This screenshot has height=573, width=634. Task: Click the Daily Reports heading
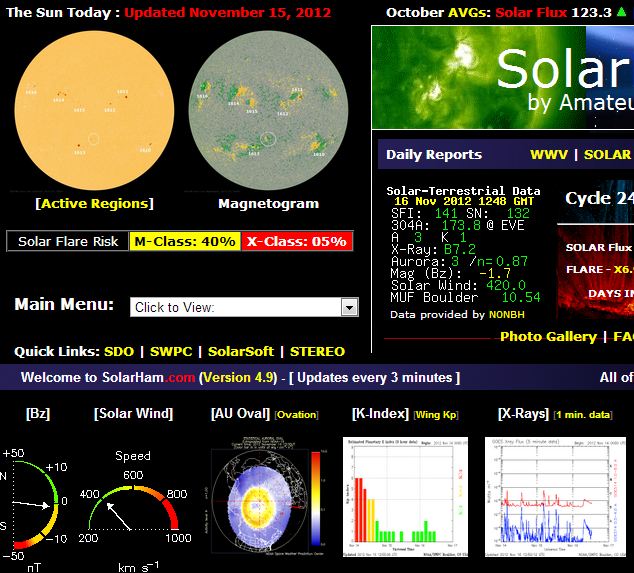(x=434, y=154)
